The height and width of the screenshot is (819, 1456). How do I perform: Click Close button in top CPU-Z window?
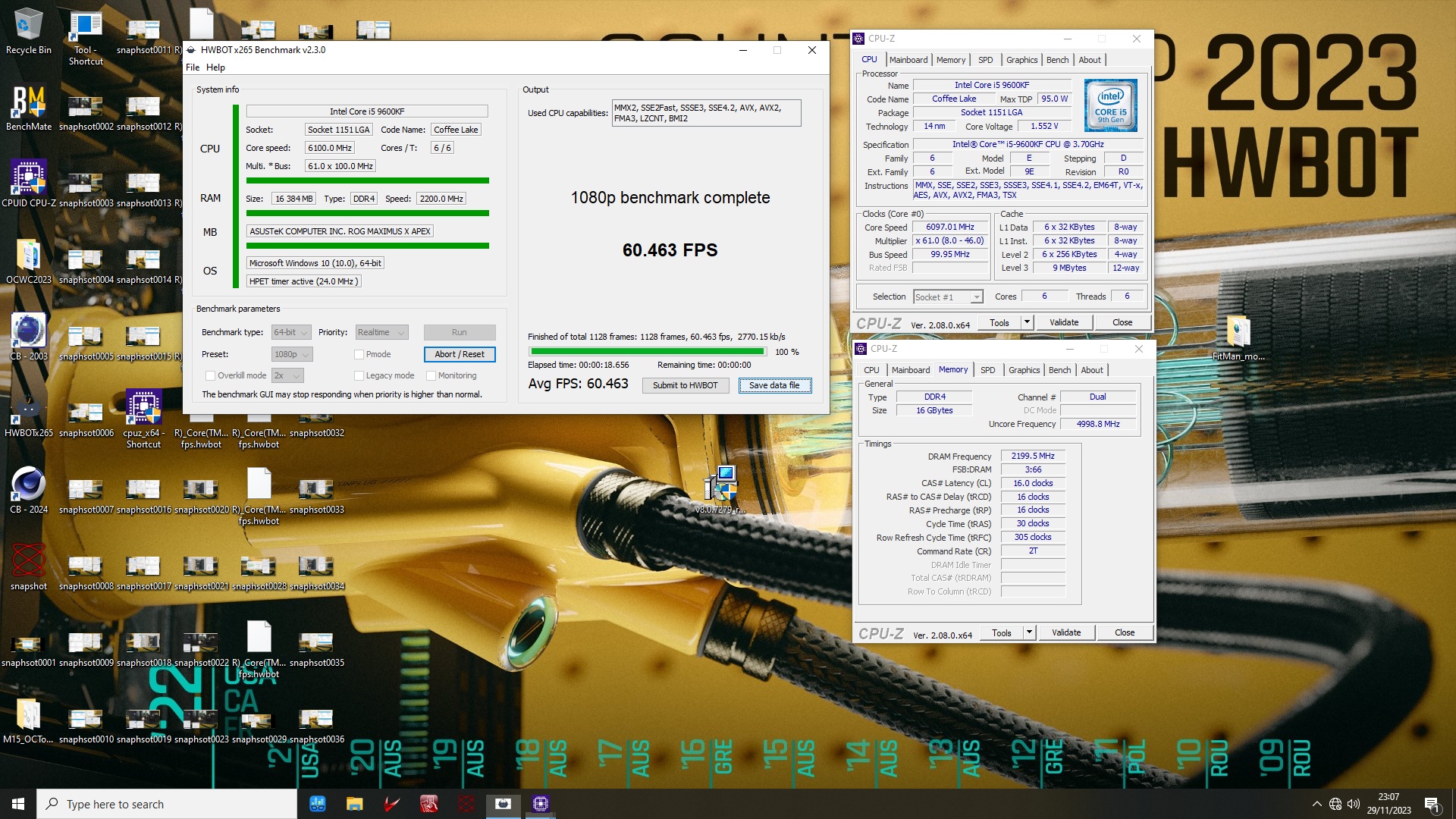pyautogui.click(x=1122, y=322)
